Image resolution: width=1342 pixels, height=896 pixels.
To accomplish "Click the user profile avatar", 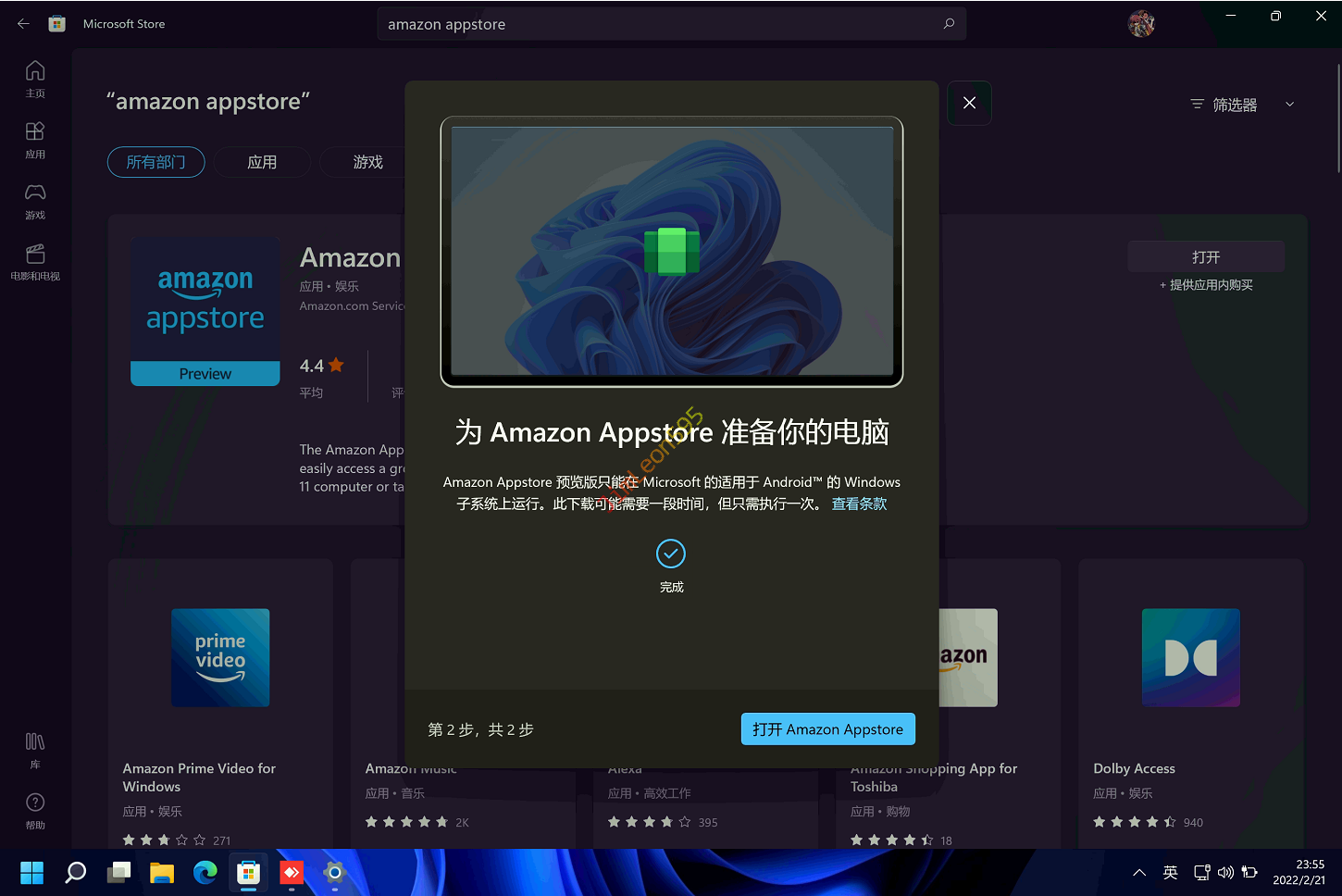I will [x=1141, y=24].
